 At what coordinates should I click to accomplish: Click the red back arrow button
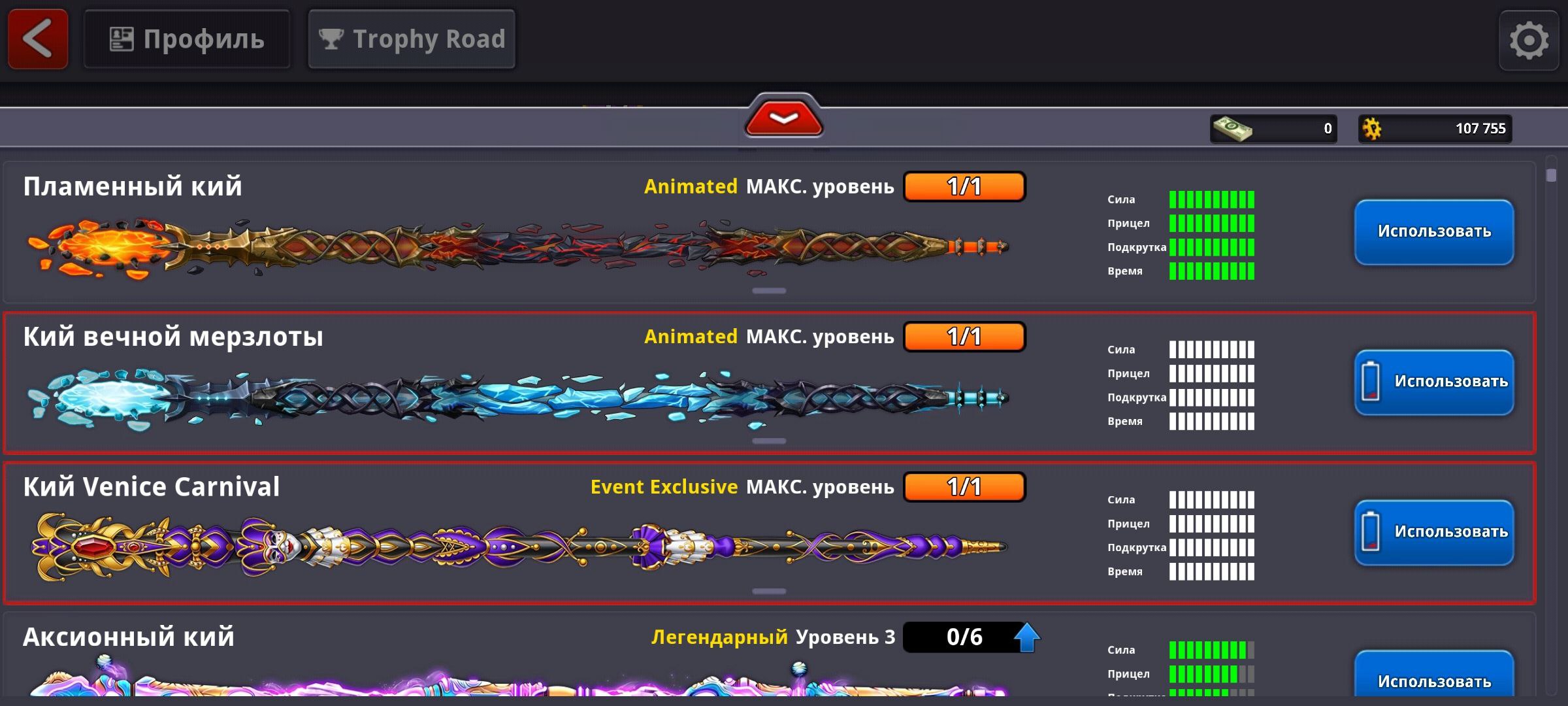[38, 39]
